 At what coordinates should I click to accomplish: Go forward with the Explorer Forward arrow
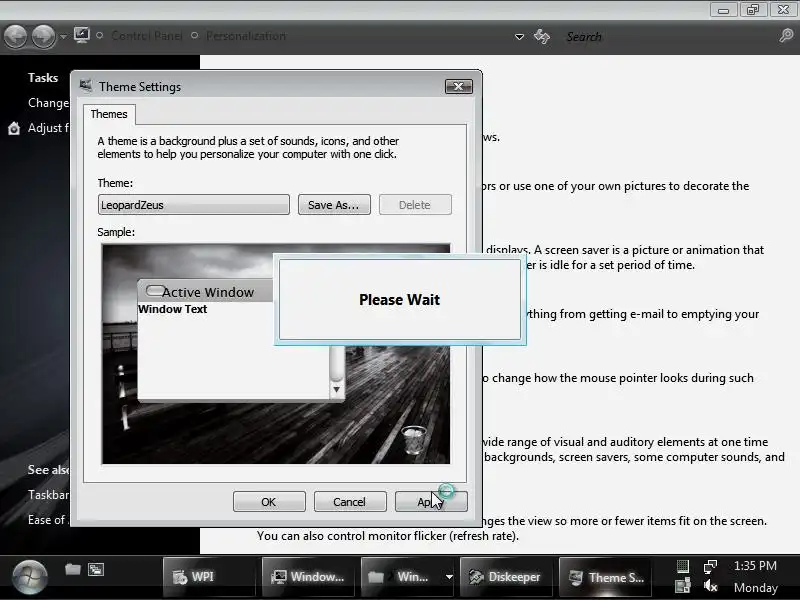(43, 37)
